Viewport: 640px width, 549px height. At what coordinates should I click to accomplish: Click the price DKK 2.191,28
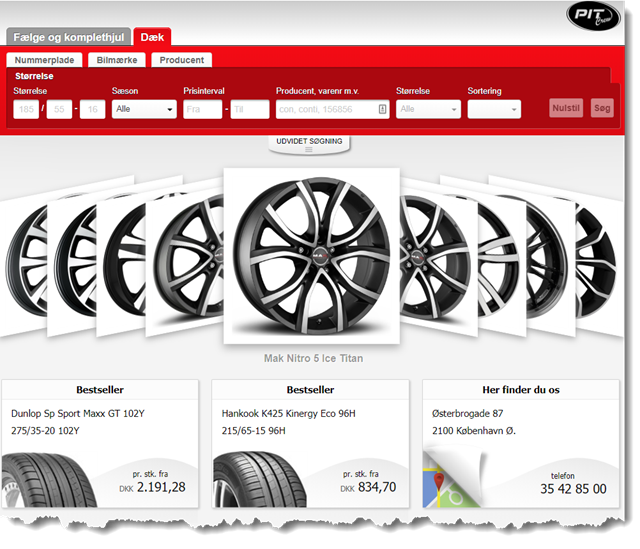pyautogui.click(x=152, y=487)
